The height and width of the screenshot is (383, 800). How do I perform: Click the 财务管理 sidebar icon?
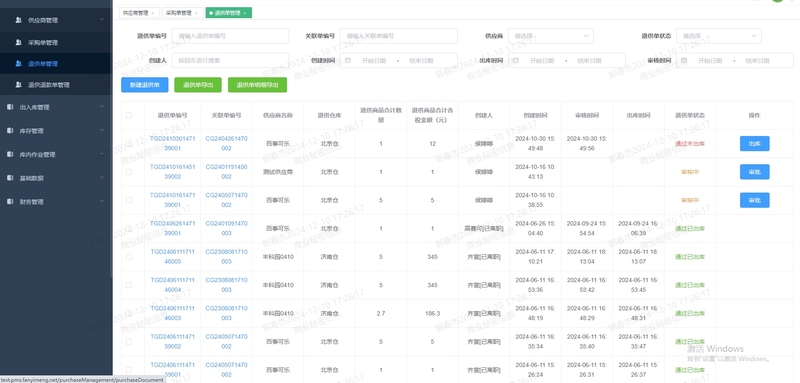(x=10, y=201)
